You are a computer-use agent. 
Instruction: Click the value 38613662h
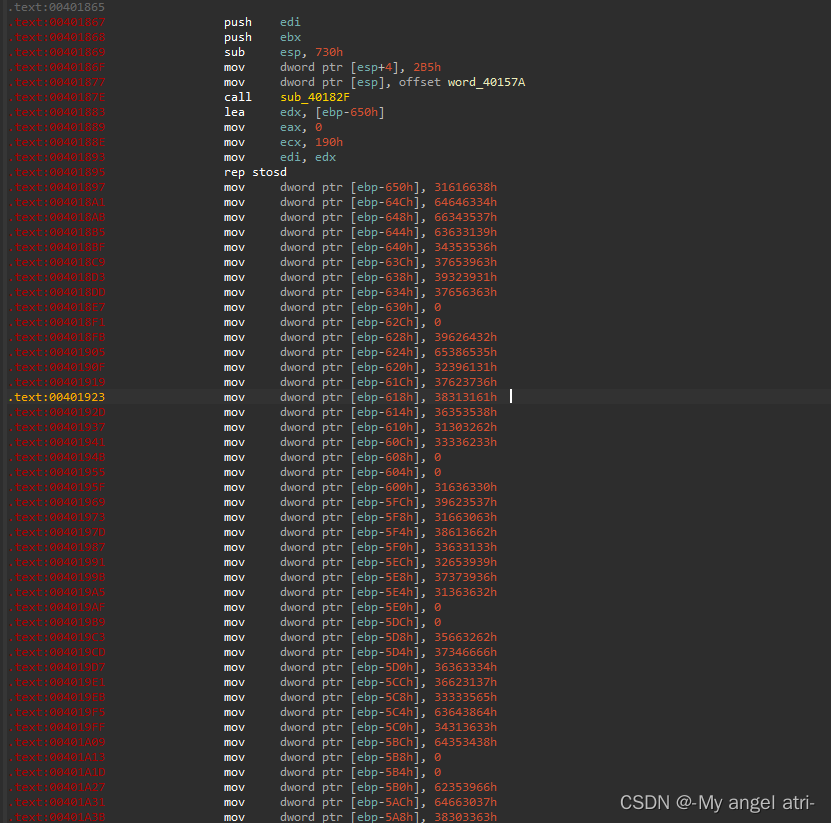[466, 533]
